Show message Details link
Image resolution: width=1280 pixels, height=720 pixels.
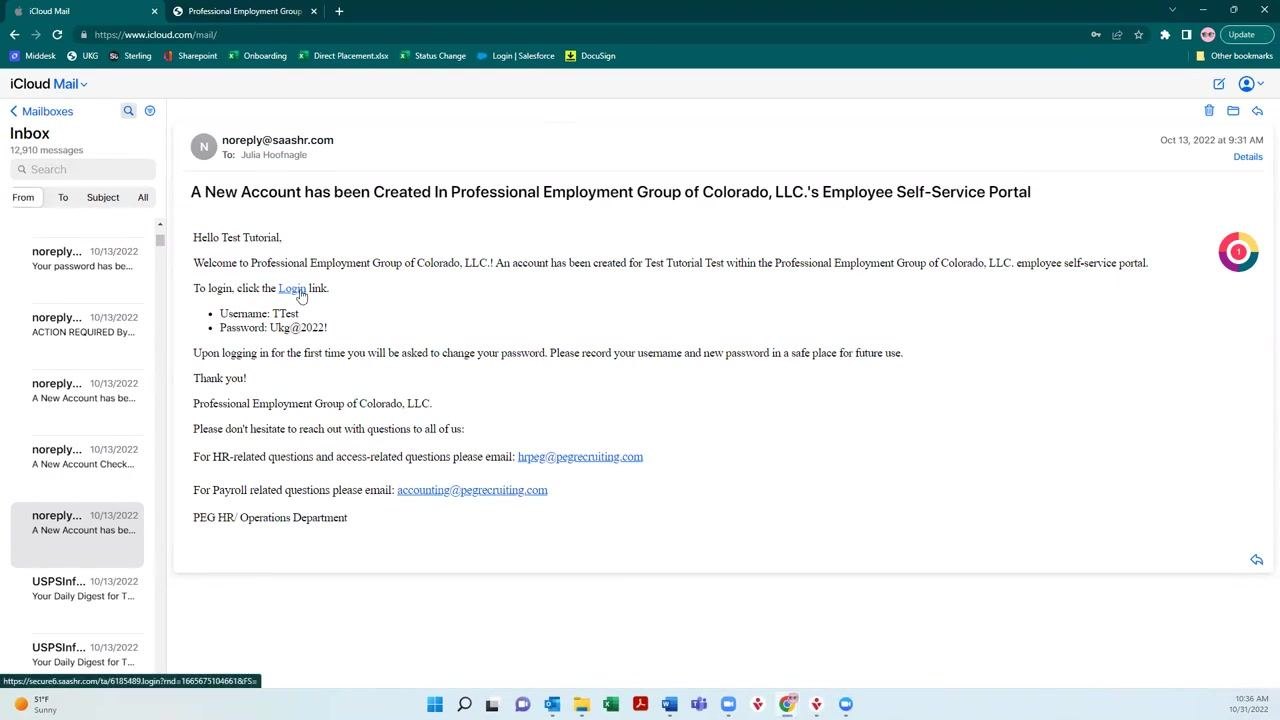[1248, 157]
